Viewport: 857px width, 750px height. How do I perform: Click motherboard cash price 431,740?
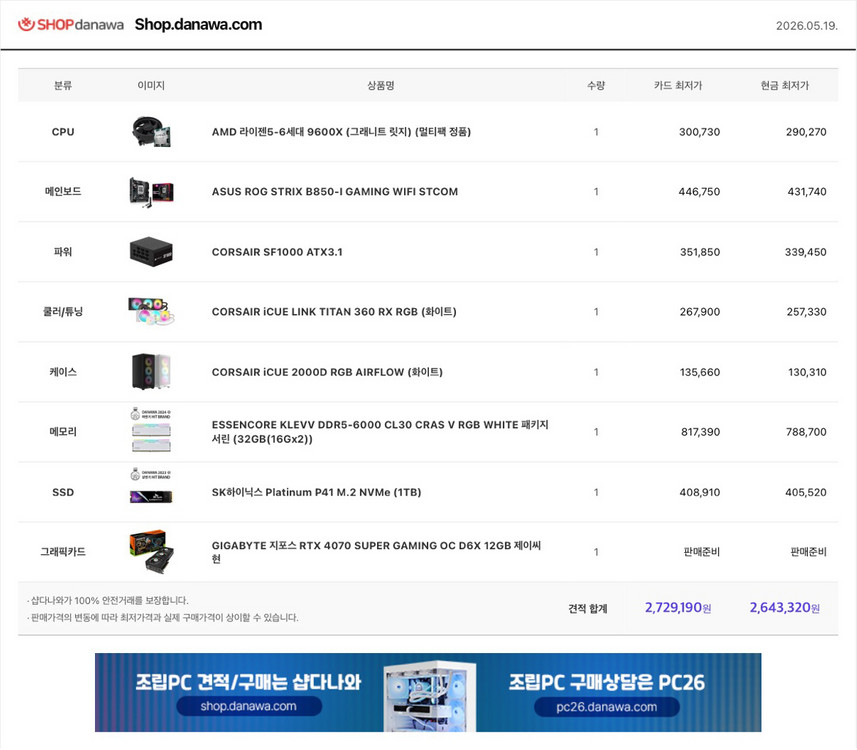pos(807,192)
